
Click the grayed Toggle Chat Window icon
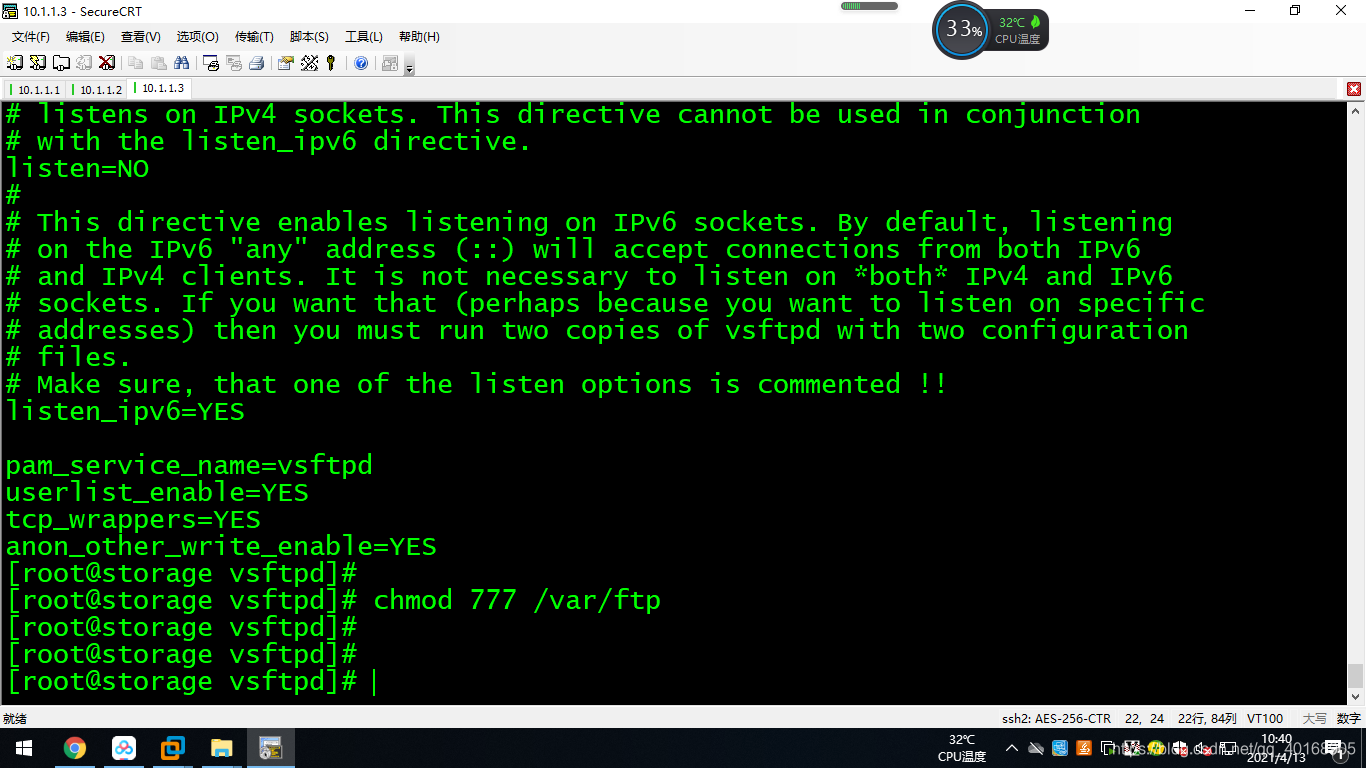[390, 63]
